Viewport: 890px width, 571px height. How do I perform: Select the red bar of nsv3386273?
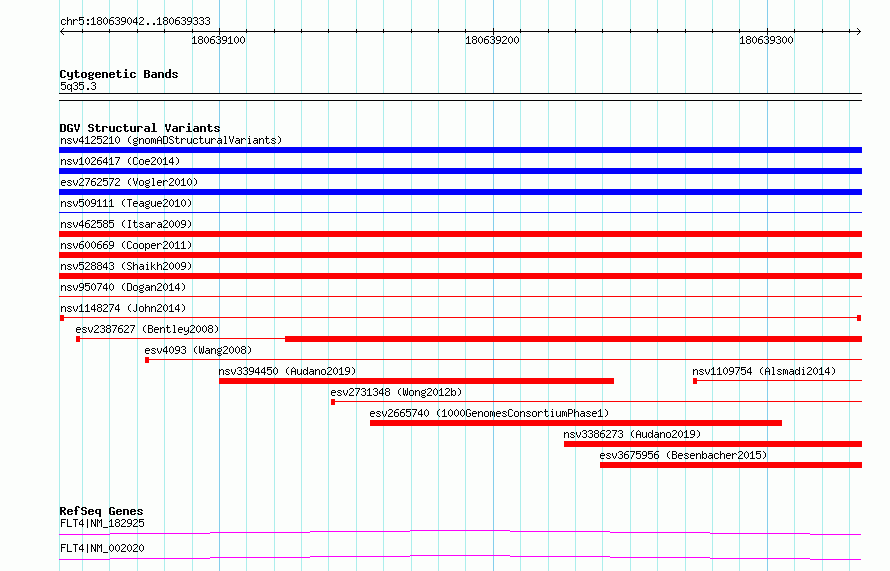(713, 444)
